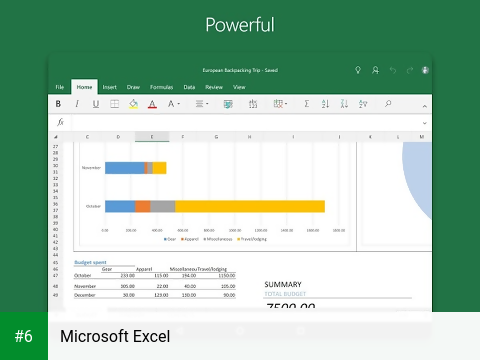Switch to the Formulas tab
Image resolution: width=480 pixels, height=360 pixels.
click(x=161, y=87)
